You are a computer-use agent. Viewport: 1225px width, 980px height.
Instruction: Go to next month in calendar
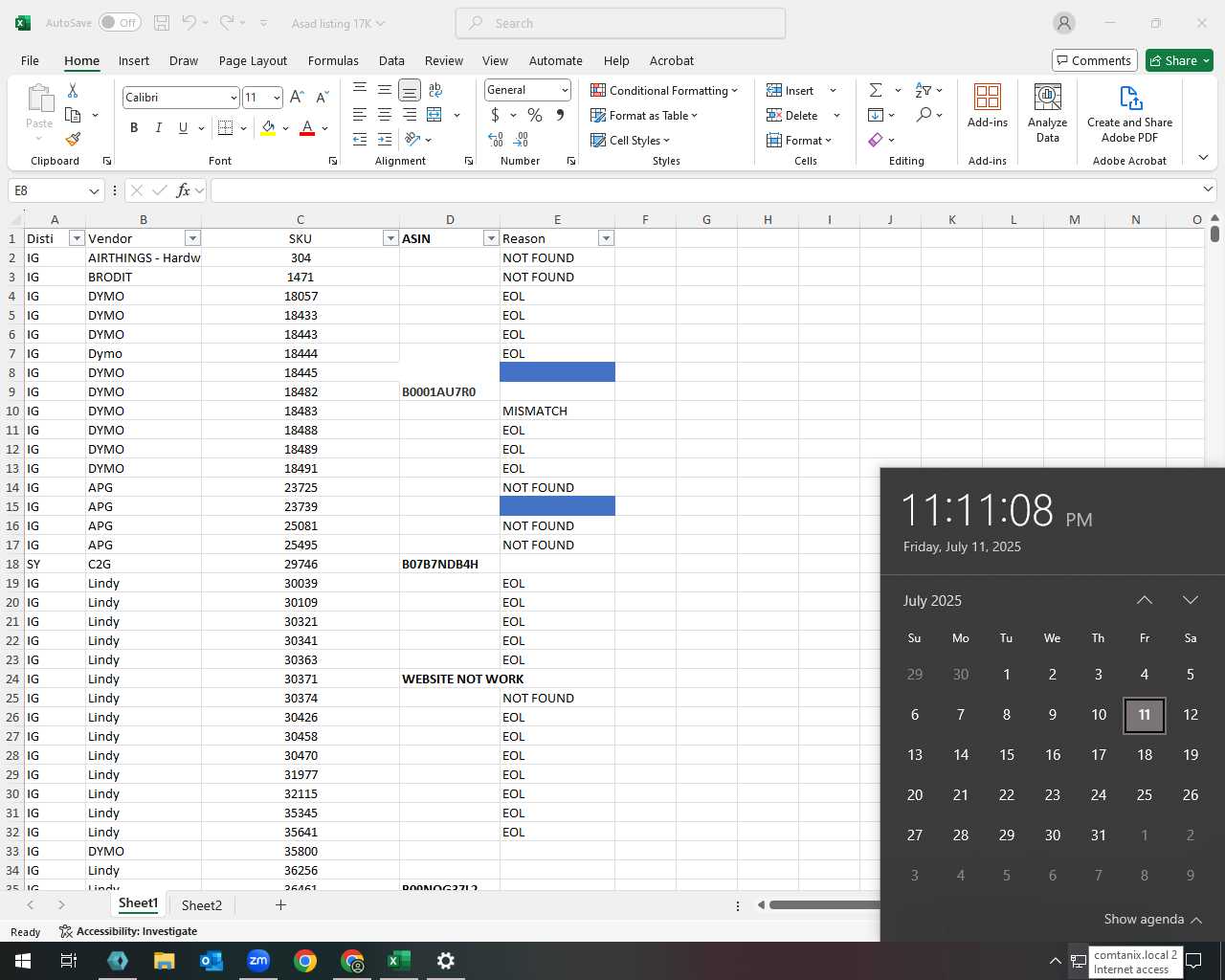(1191, 600)
